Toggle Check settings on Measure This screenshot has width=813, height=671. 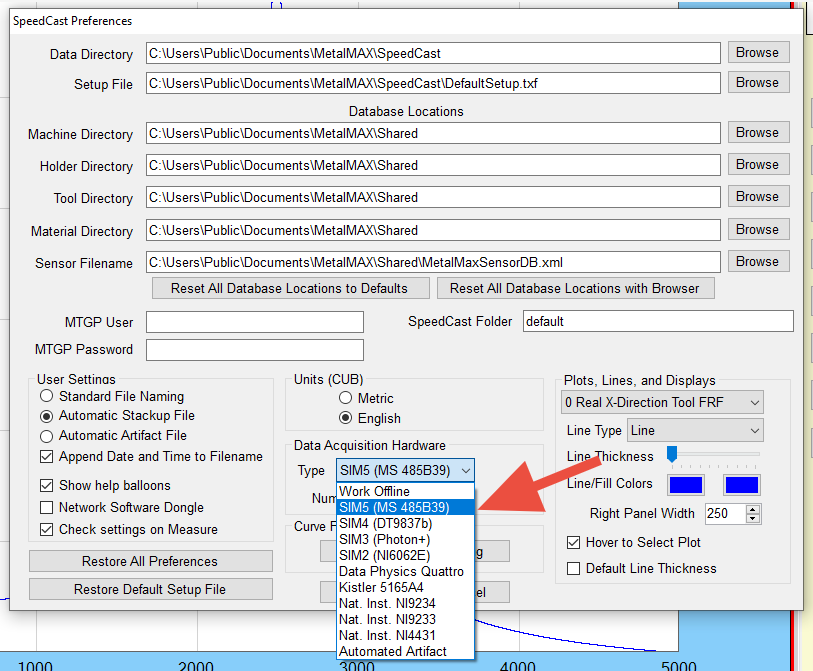[47, 529]
